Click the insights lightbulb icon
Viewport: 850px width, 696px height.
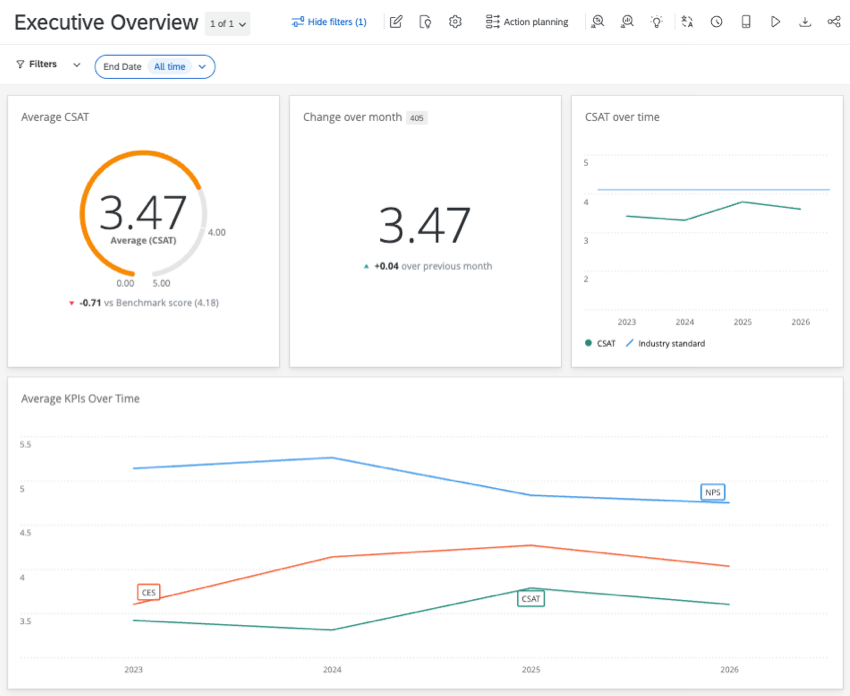656,22
